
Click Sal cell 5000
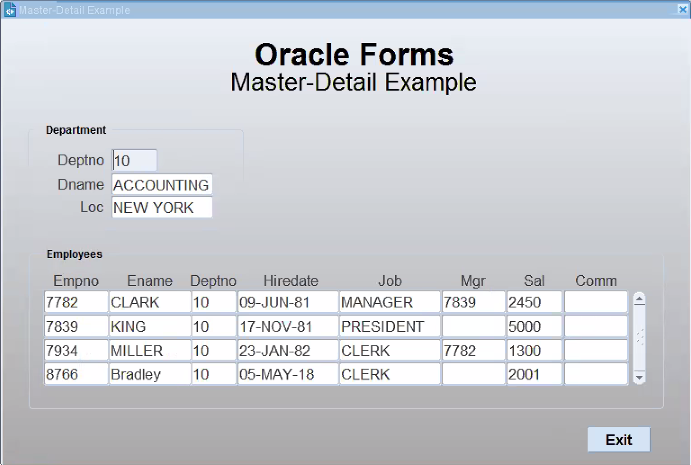(535, 326)
